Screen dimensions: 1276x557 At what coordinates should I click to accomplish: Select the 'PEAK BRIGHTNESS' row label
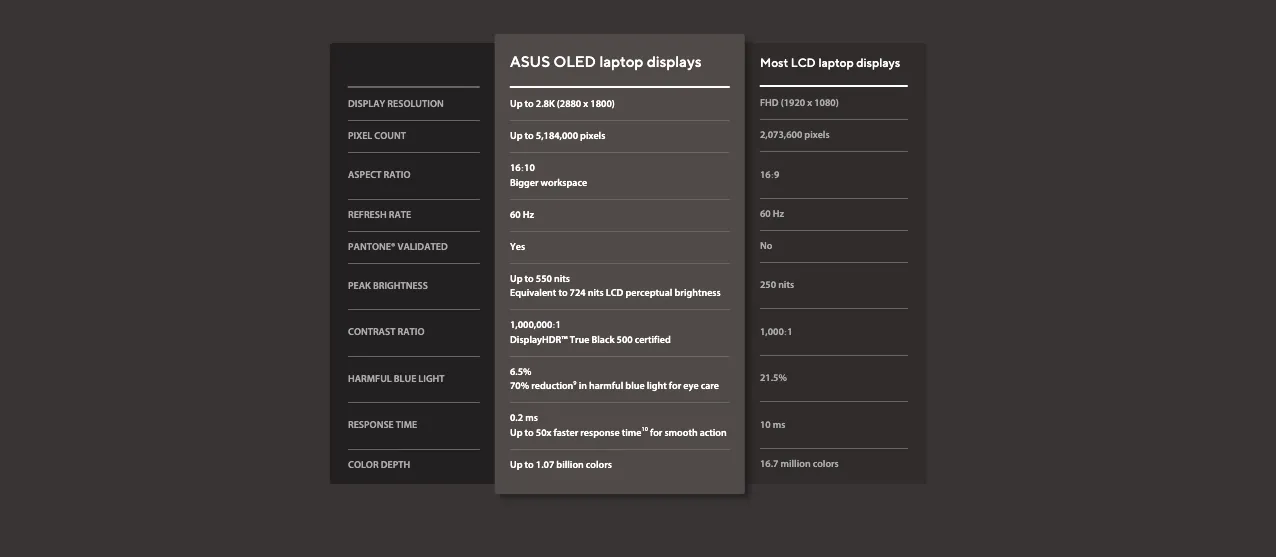388,286
